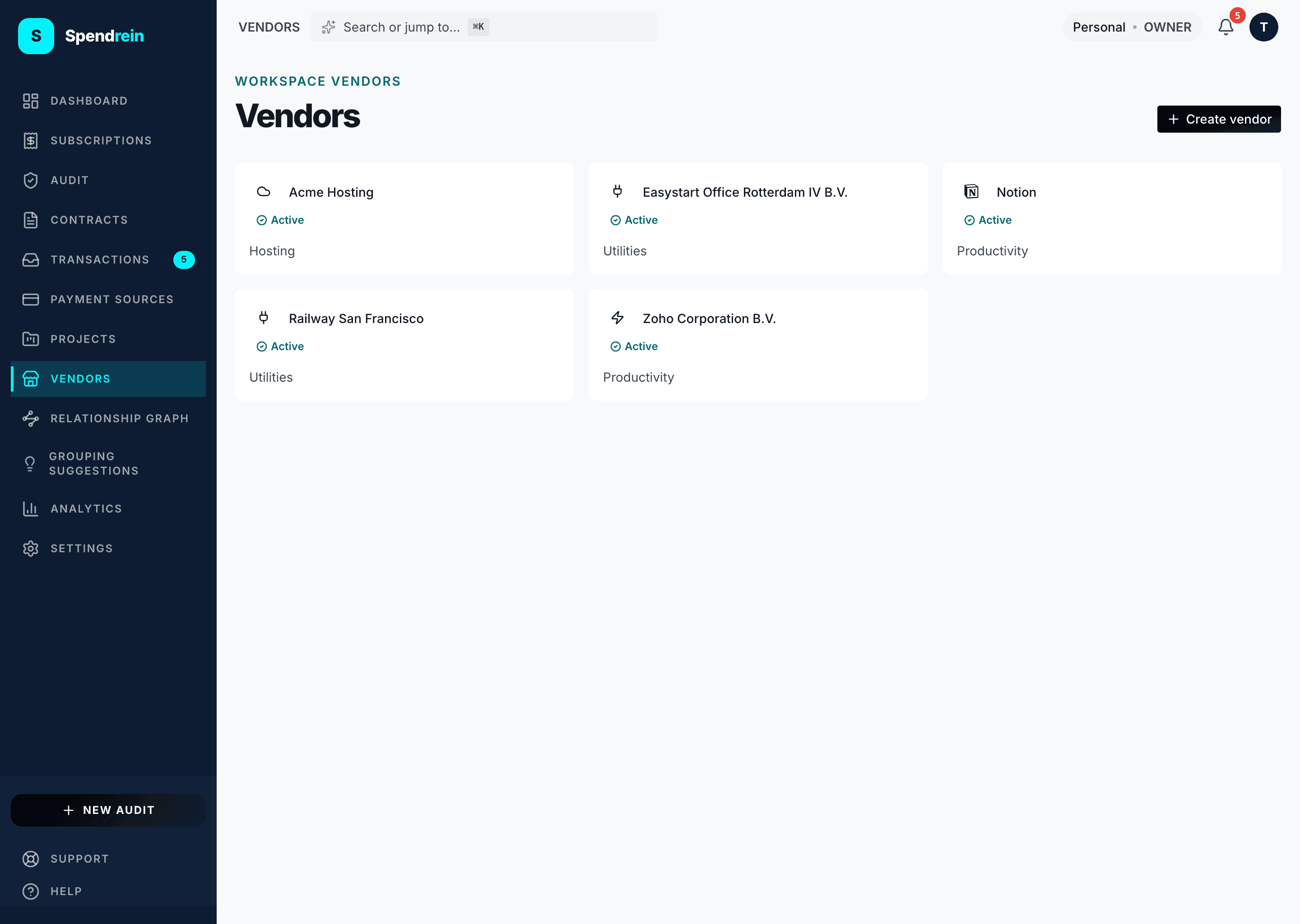Open Grouping Suggestions page
Image resolution: width=1300 pixels, height=924 pixels.
click(x=108, y=464)
